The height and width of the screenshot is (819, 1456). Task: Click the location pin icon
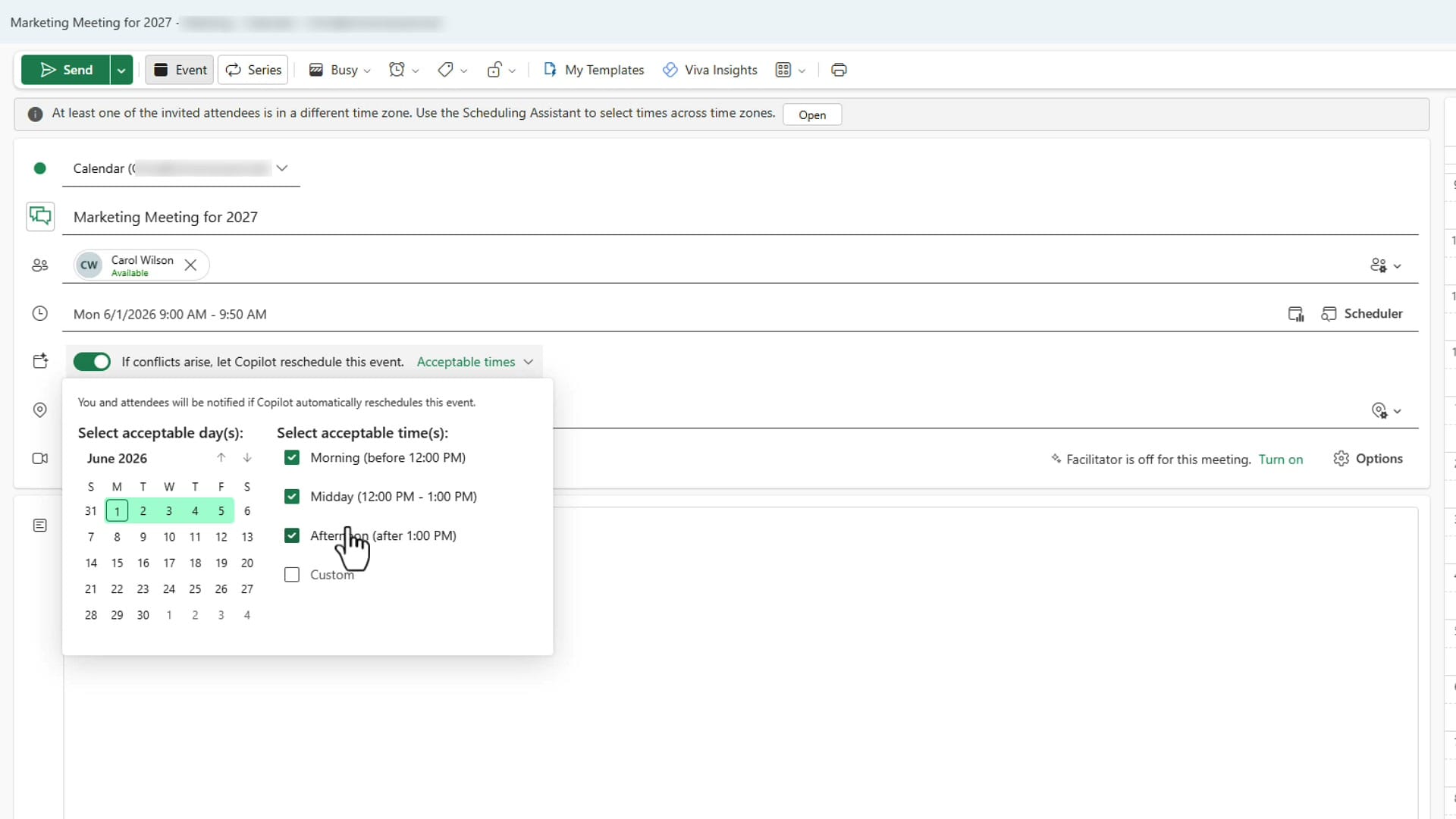pos(40,410)
